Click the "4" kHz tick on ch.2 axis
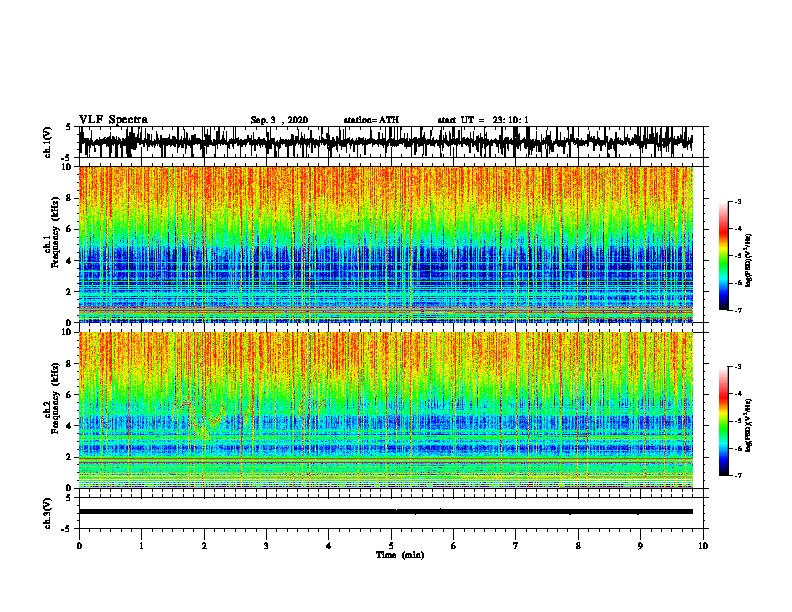 (69, 426)
